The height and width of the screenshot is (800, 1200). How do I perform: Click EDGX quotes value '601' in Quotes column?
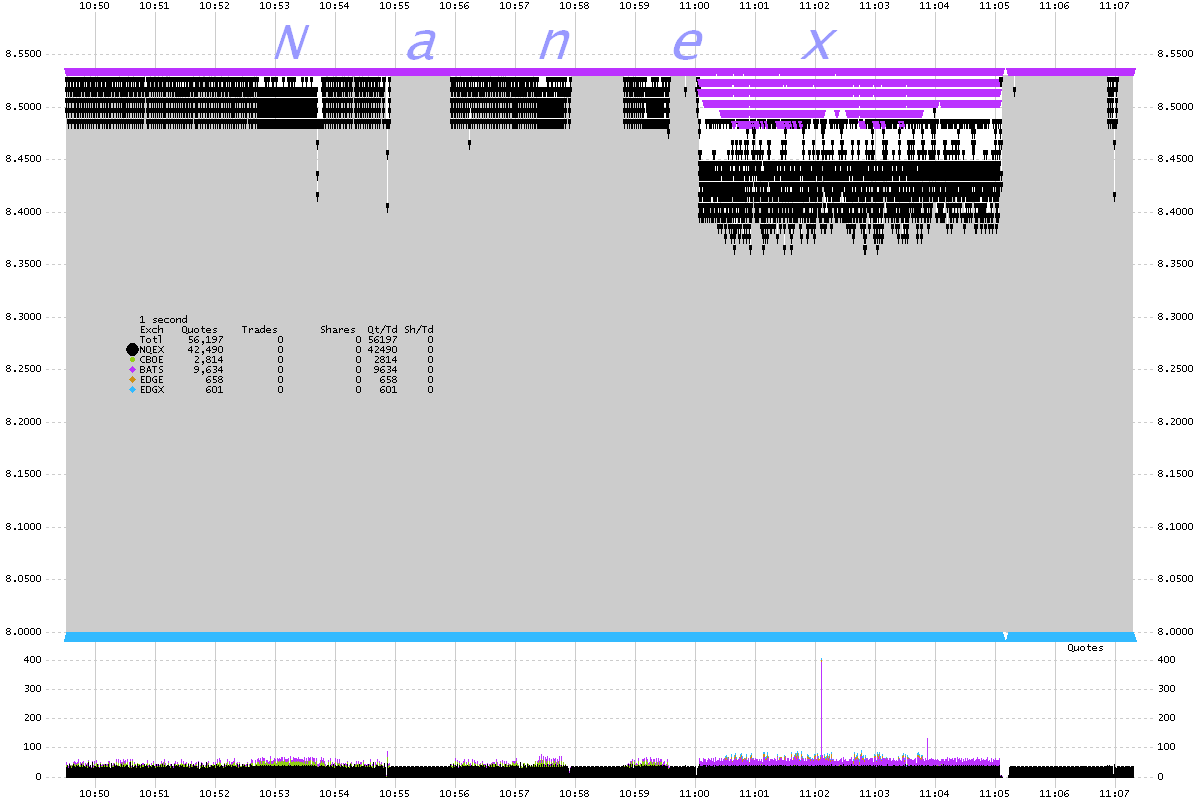tap(214, 390)
